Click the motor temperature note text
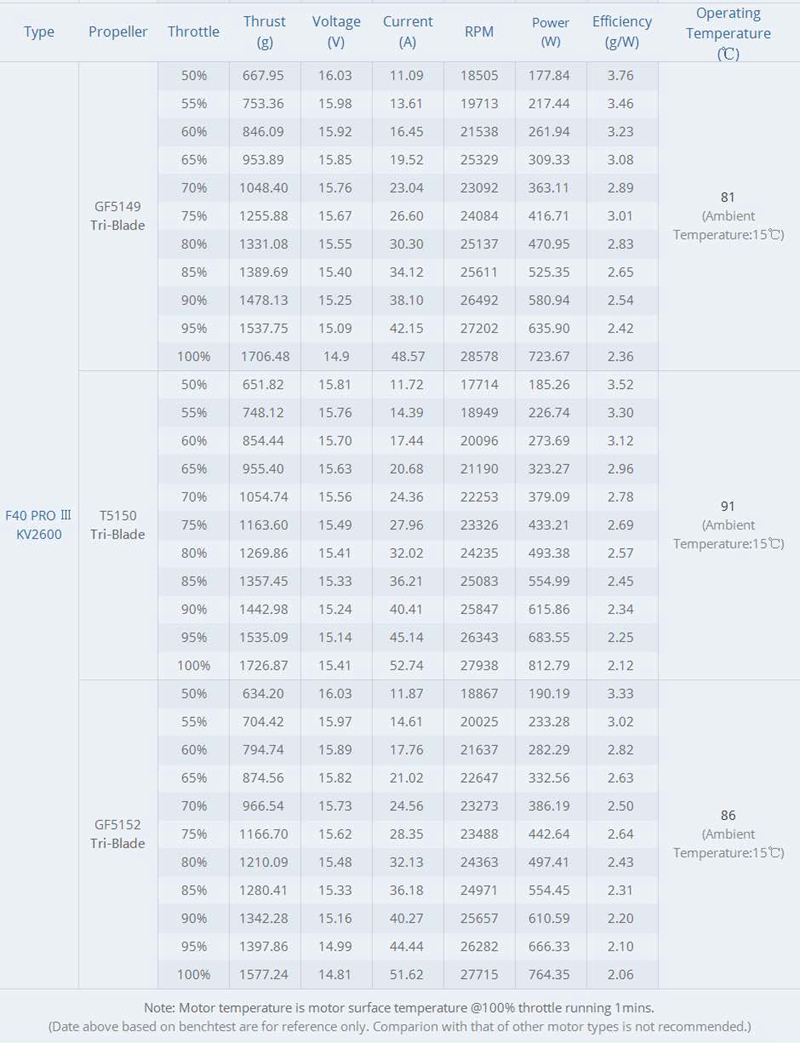 [400, 1008]
